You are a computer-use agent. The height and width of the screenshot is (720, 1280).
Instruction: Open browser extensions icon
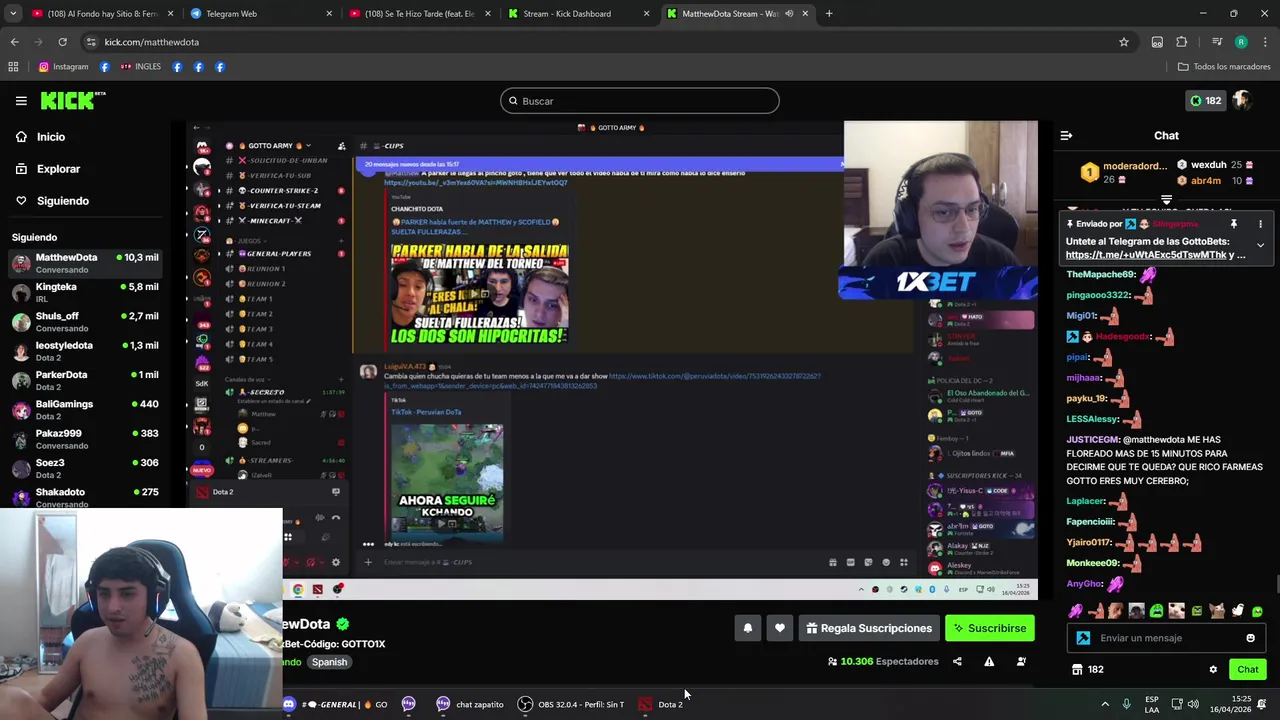[1181, 42]
